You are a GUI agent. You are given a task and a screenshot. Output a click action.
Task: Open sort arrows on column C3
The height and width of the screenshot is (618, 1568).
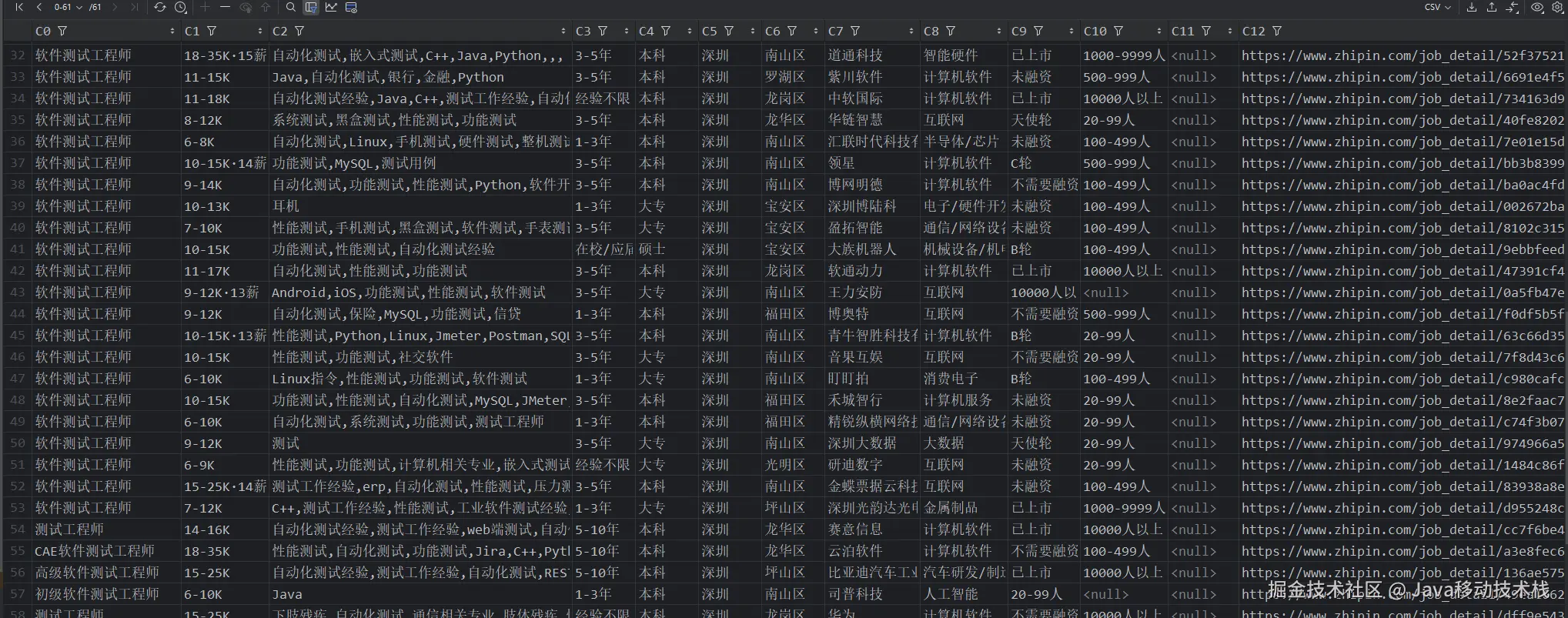click(626, 31)
